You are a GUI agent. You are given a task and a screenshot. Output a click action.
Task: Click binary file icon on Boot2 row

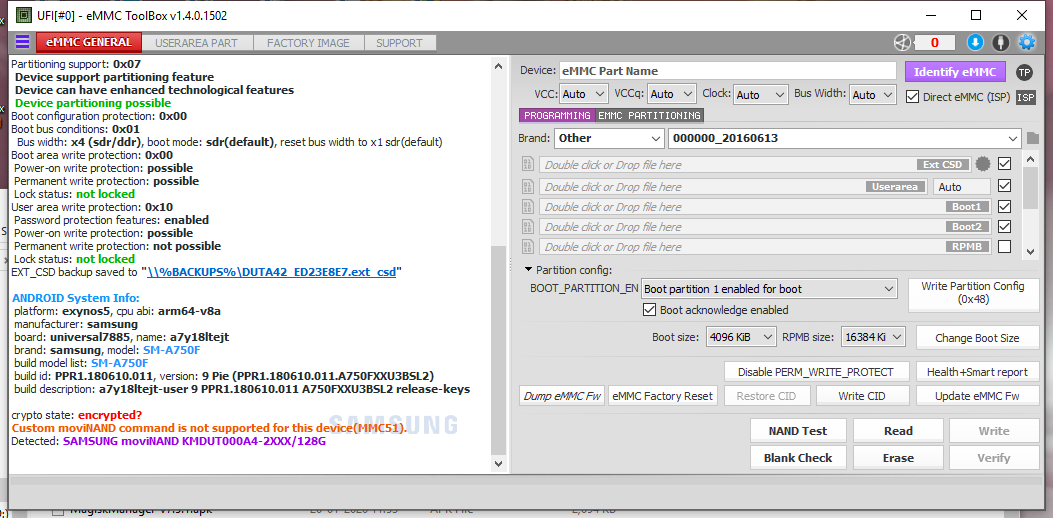[x=529, y=227]
